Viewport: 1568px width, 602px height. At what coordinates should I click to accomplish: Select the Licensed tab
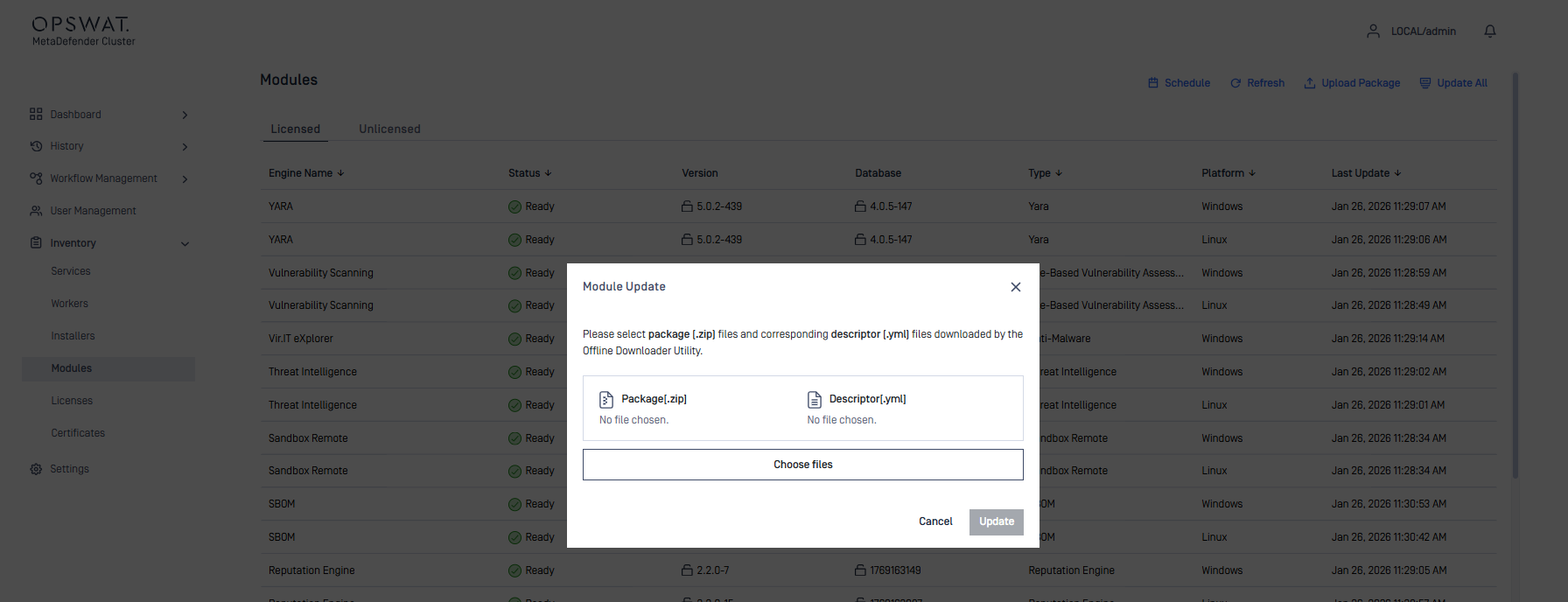[295, 129]
